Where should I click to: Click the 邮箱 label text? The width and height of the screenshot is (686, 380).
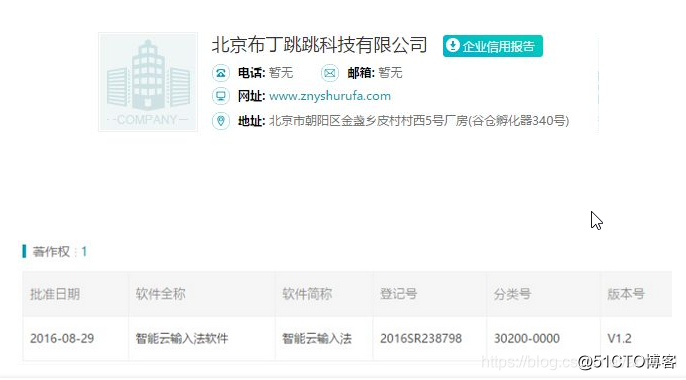pyautogui.click(x=361, y=73)
